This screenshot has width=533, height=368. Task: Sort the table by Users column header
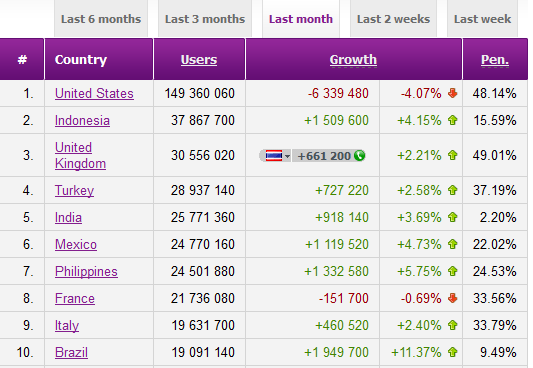coord(199,59)
